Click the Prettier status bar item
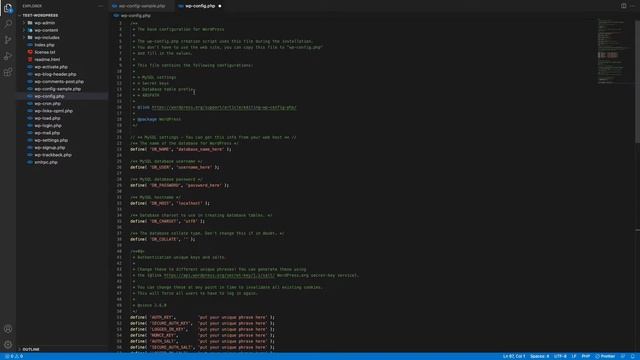This screenshot has width=640, height=360. pos(605,356)
